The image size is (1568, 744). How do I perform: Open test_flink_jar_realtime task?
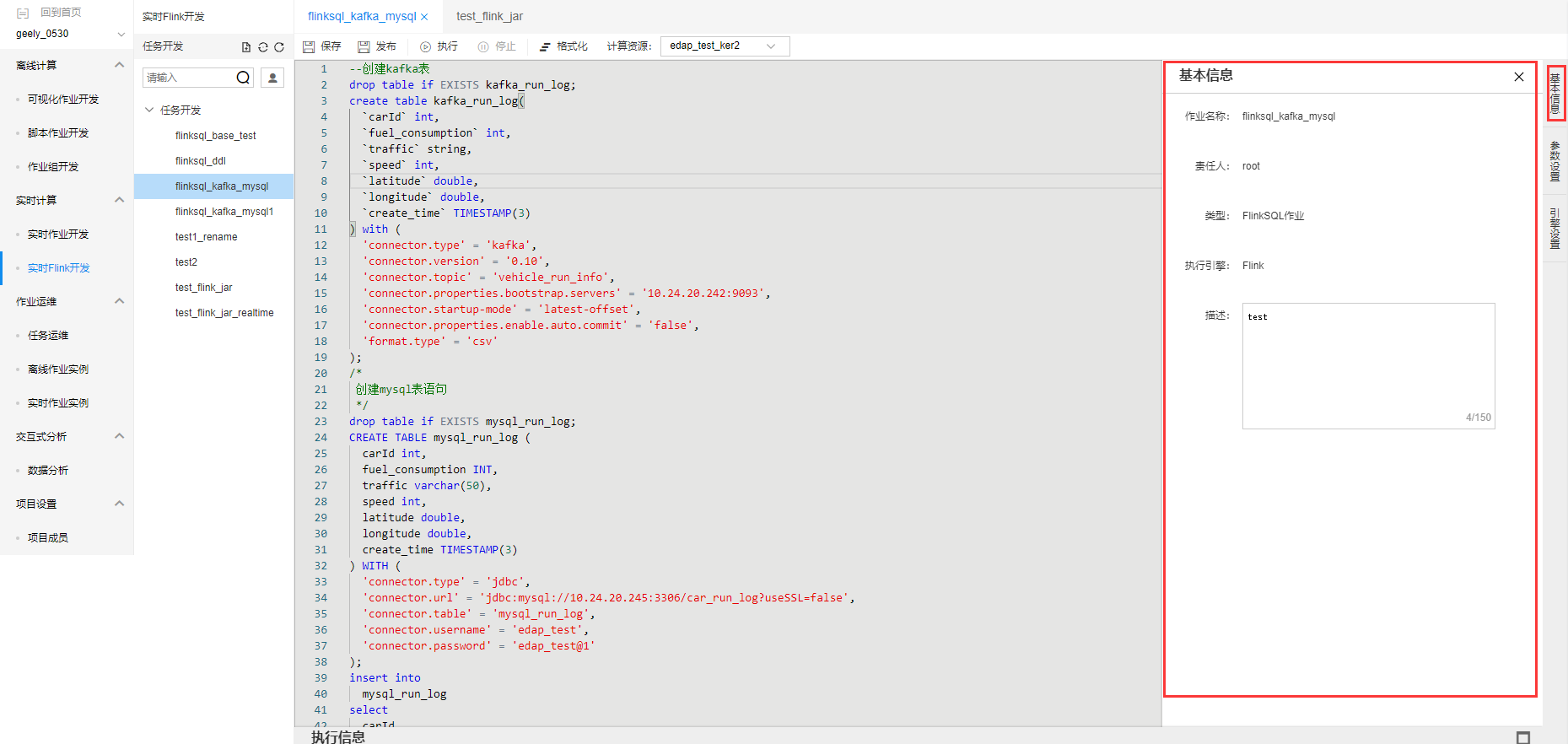point(224,313)
